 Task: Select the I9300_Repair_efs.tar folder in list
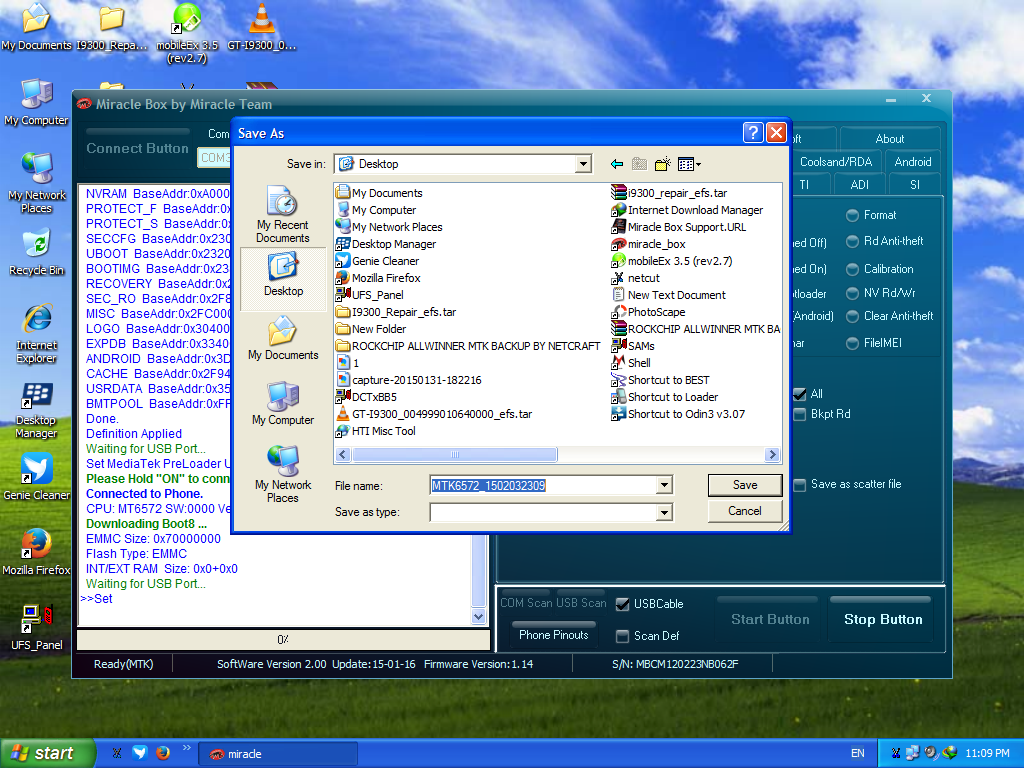pos(396,312)
